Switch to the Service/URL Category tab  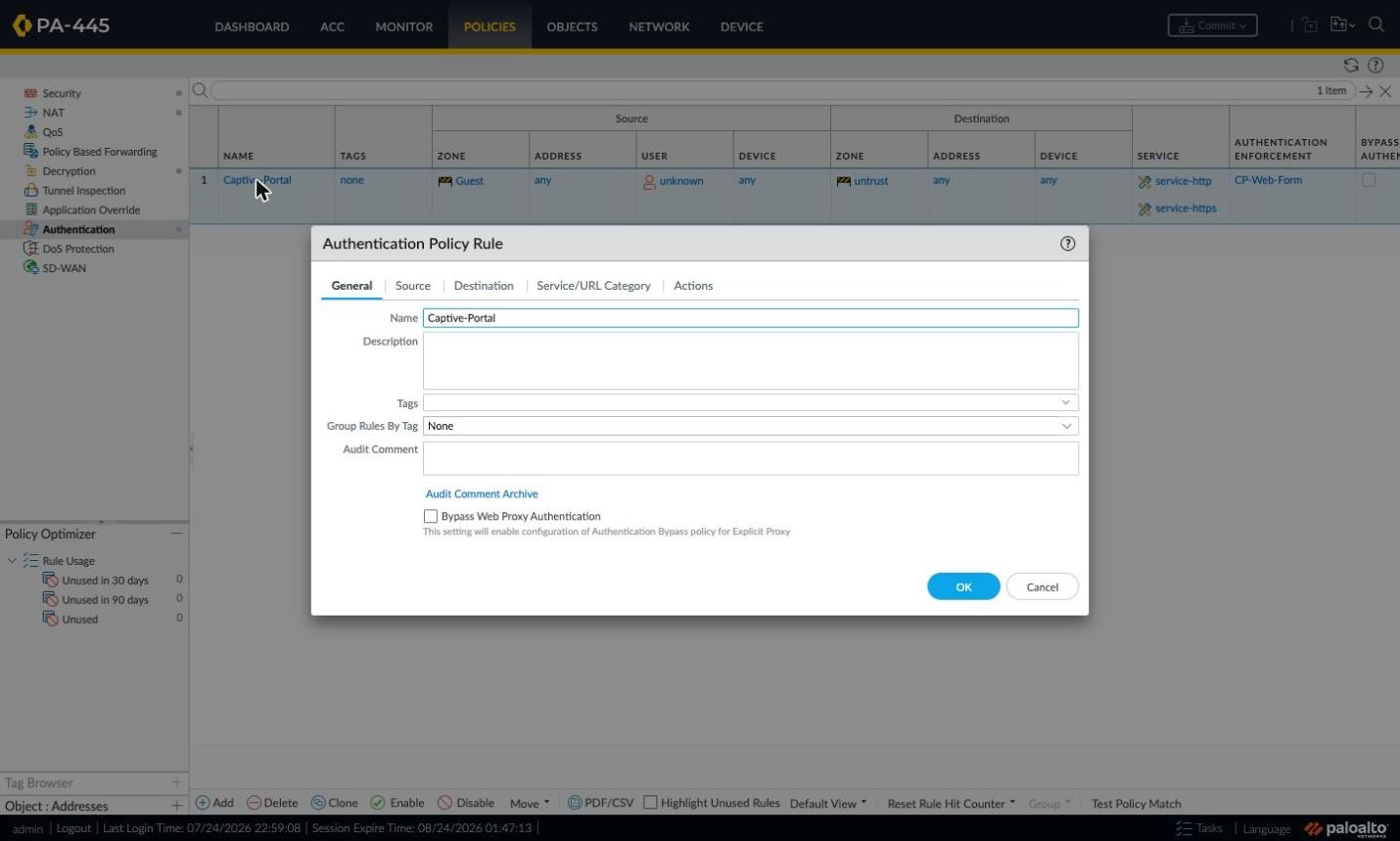click(593, 286)
